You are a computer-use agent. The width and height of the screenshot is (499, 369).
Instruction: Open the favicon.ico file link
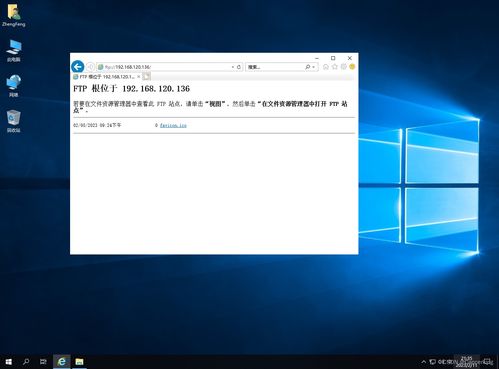tap(173, 125)
